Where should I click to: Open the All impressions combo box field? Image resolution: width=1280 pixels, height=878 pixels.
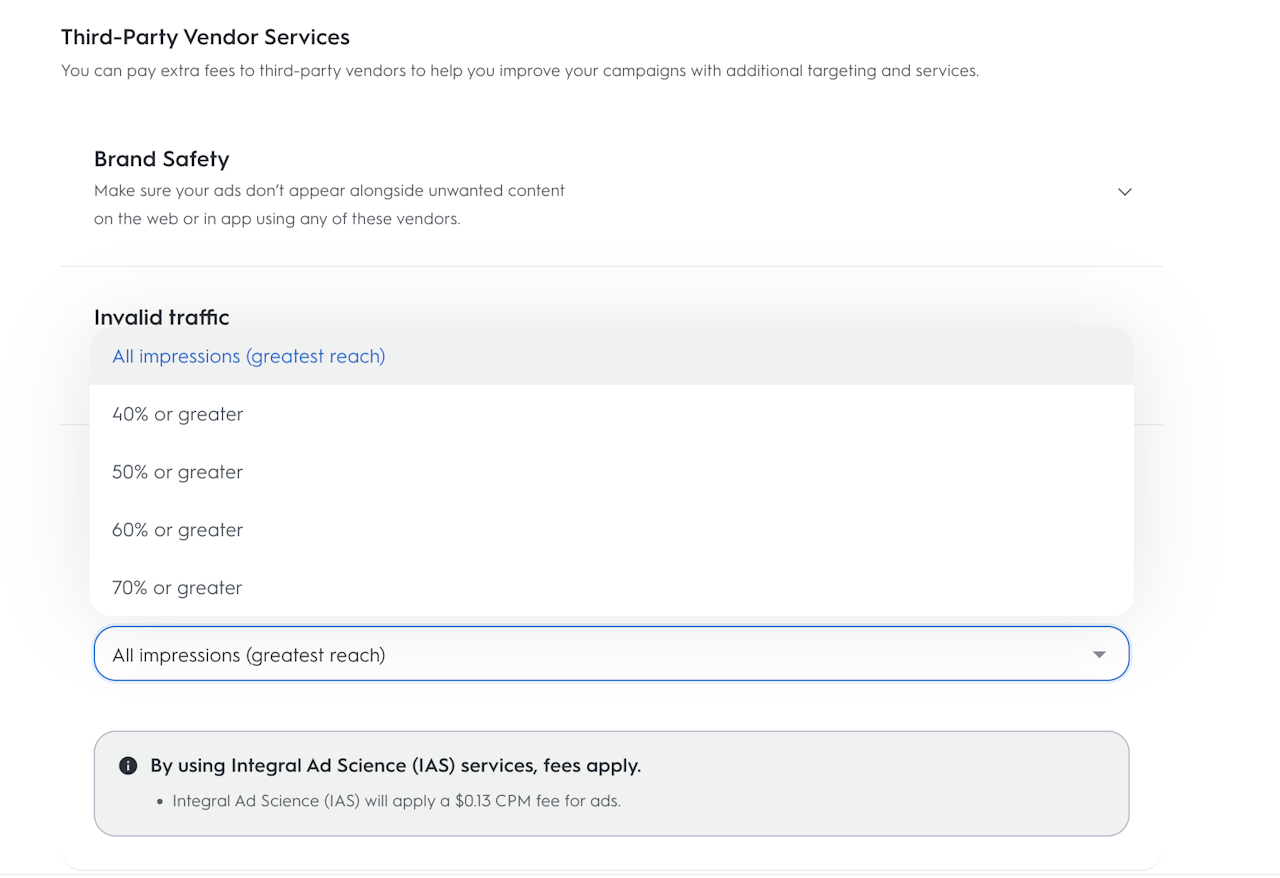coord(600,655)
